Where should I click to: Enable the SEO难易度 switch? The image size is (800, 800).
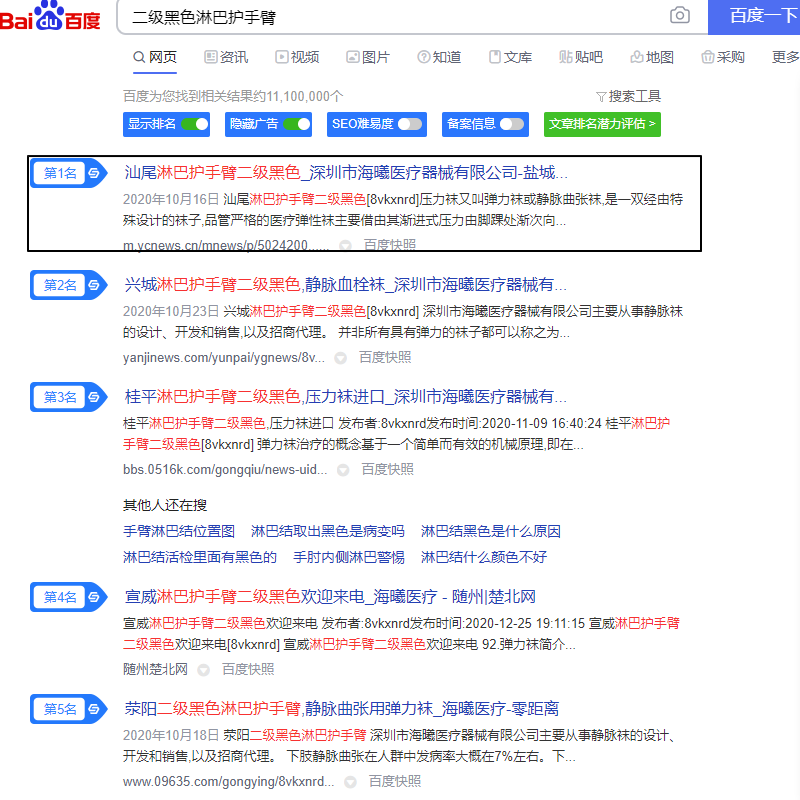pyautogui.click(x=410, y=124)
